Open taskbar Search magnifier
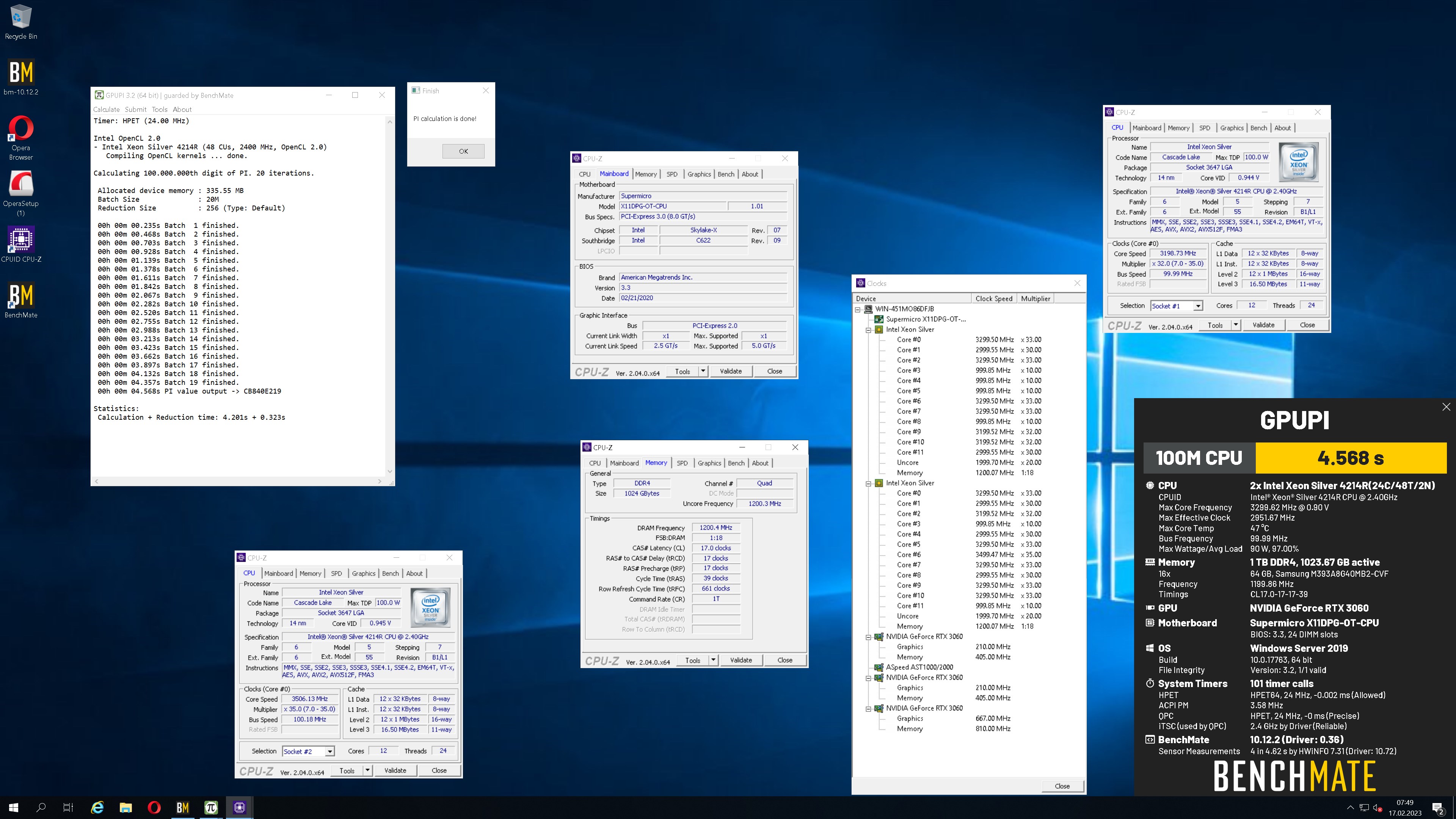 click(41, 808)
